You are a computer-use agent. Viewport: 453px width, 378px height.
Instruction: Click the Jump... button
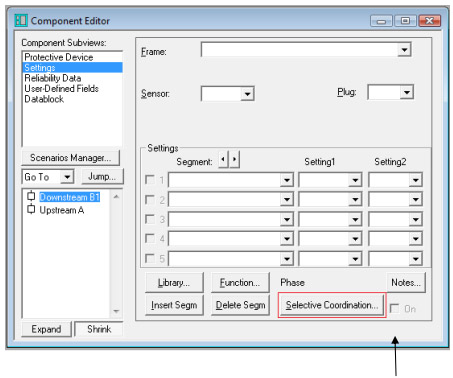[102, 176]
